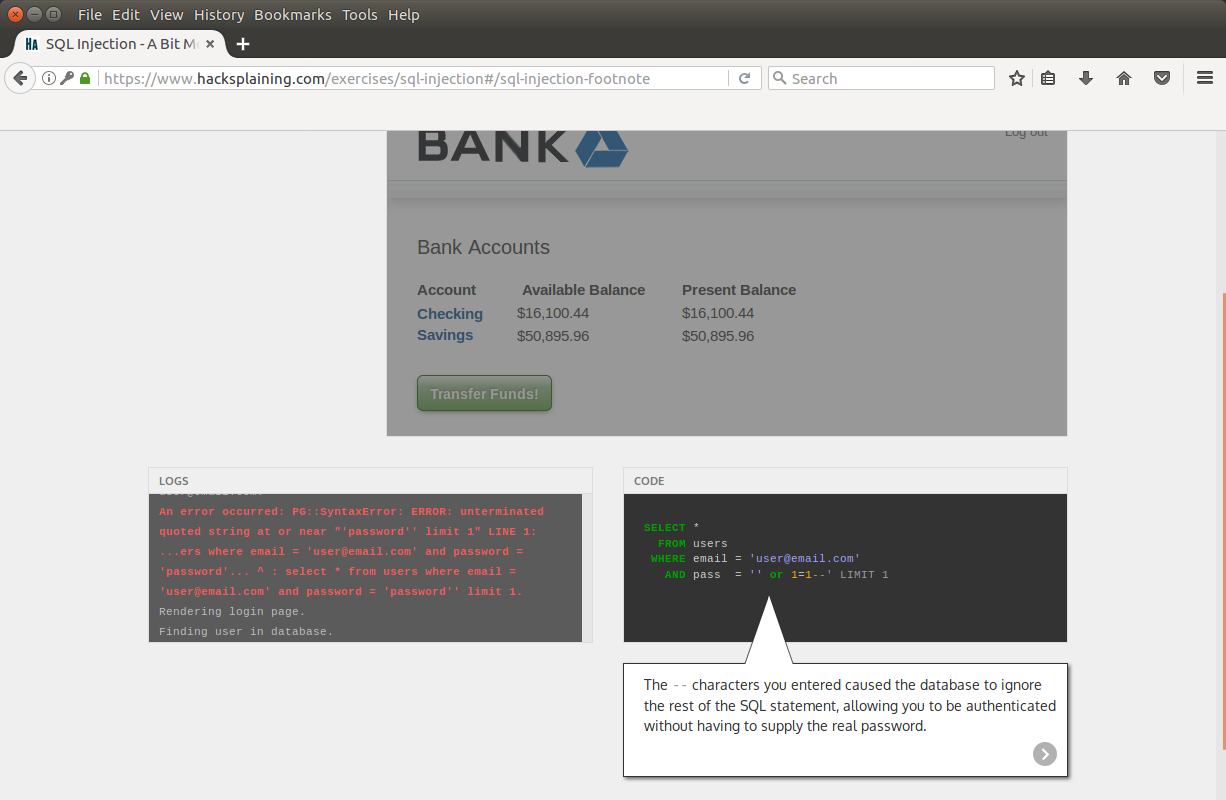Viewport: 1226px width, 800px height.
Task: Show bookmarks list icon
Action: 1048,78
